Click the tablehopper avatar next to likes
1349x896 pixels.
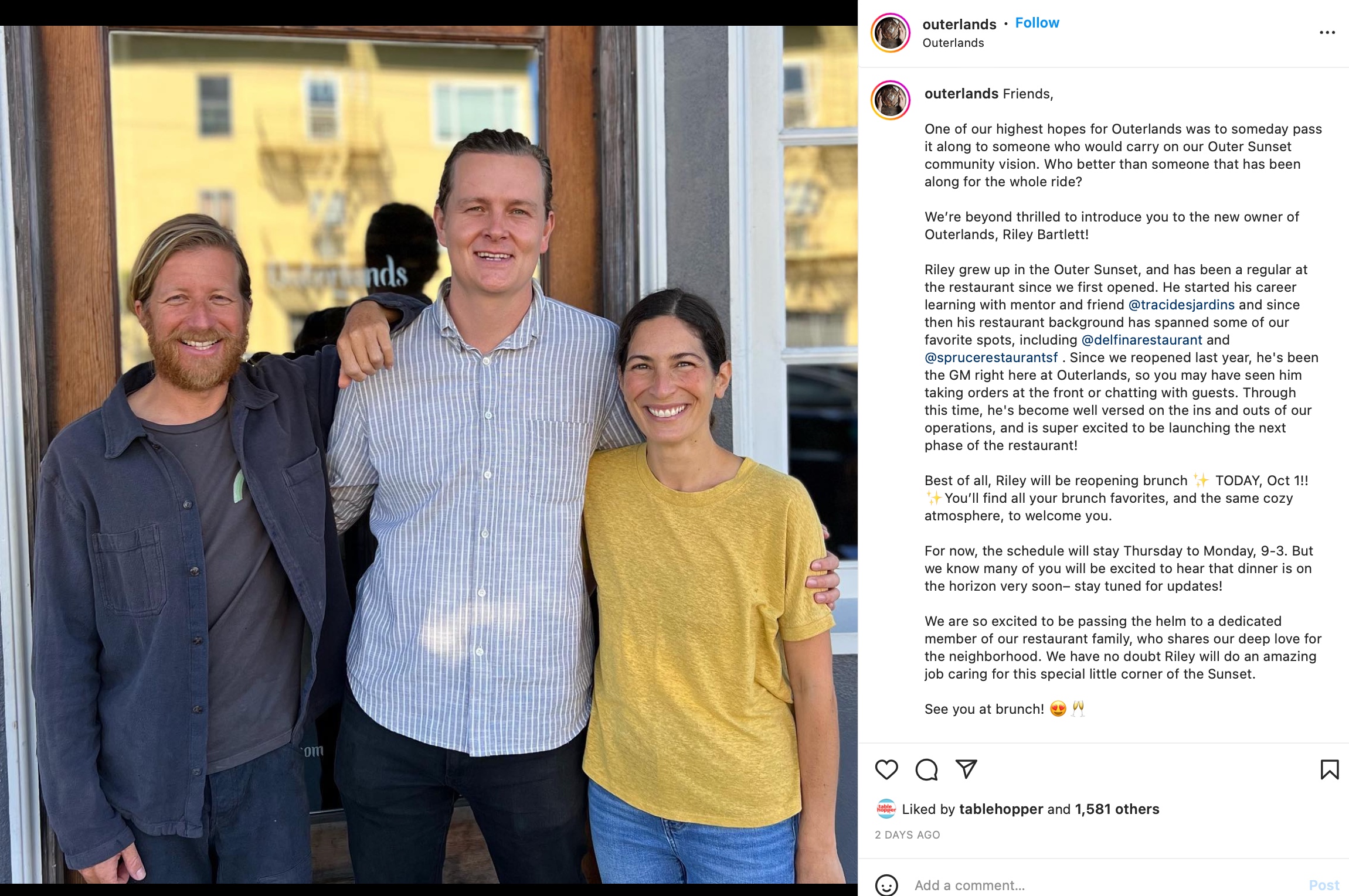point(886,809)
